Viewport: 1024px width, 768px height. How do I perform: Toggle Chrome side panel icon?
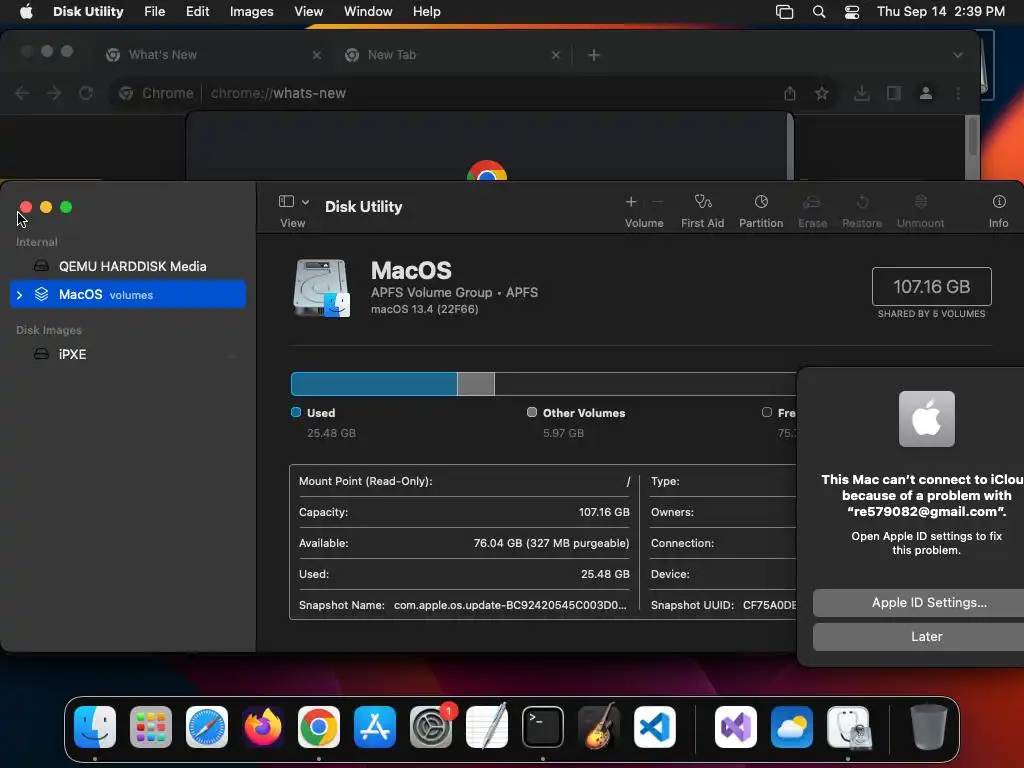point(893,93)
